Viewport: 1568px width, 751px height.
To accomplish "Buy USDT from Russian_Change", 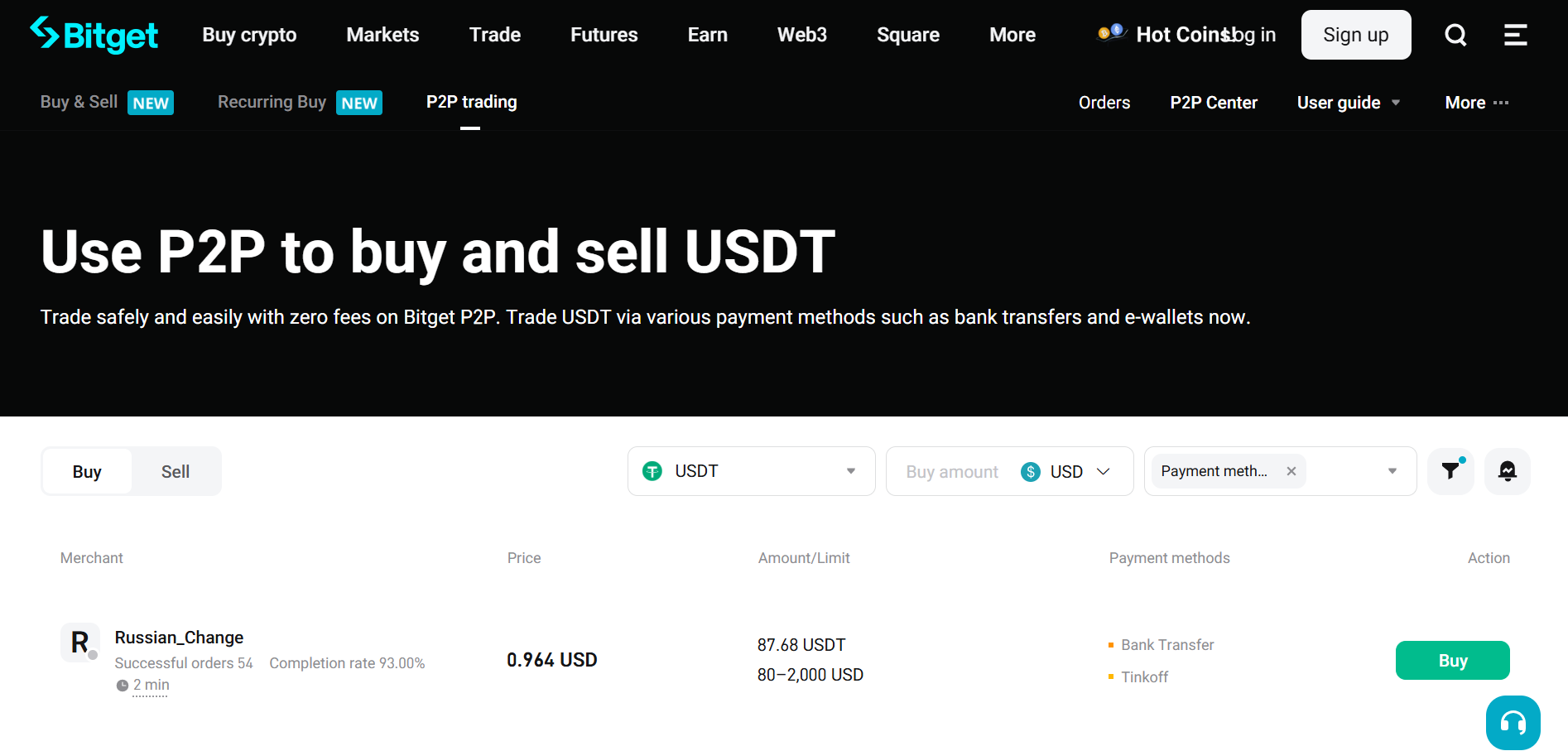I will [1452, 660].
